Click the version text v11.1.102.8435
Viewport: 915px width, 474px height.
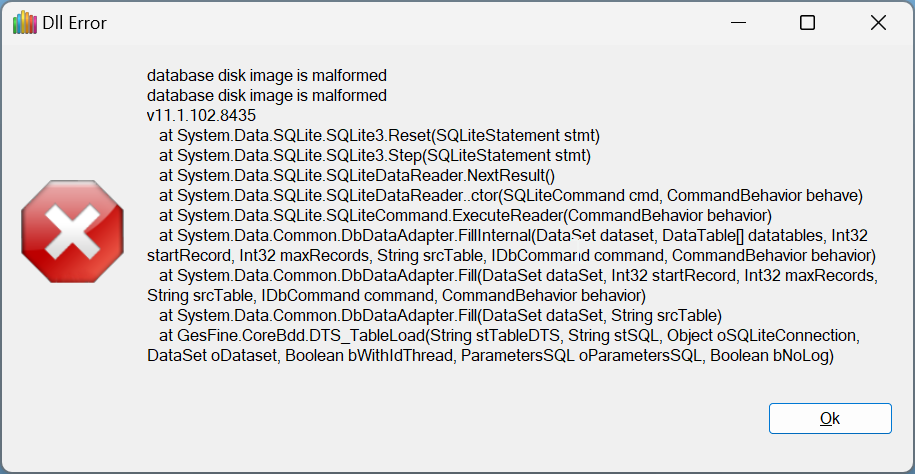201,115
